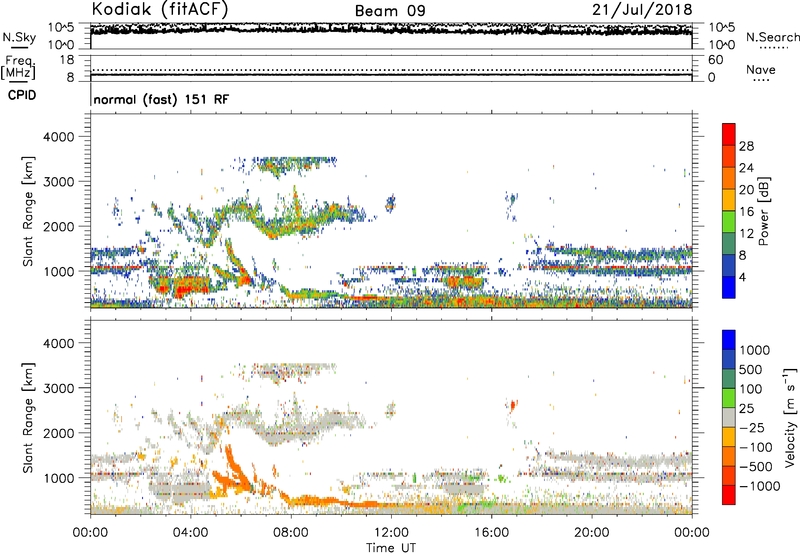Click the Slant Range label of velocity panel
800x554 pixels.
pyautogui.click(x=28, y=417)
